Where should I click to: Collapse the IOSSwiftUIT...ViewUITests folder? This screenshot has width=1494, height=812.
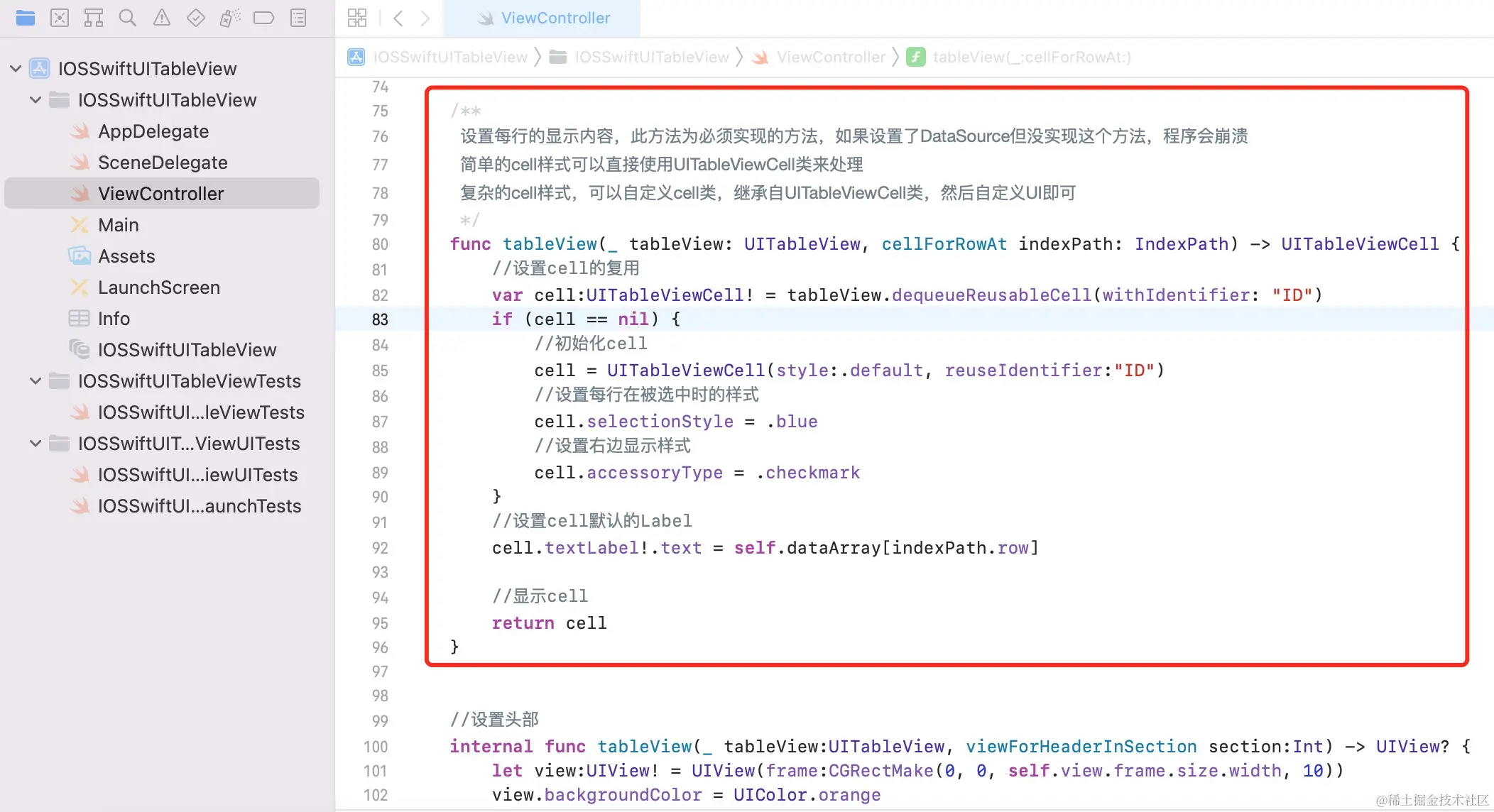tap(36, 444)
